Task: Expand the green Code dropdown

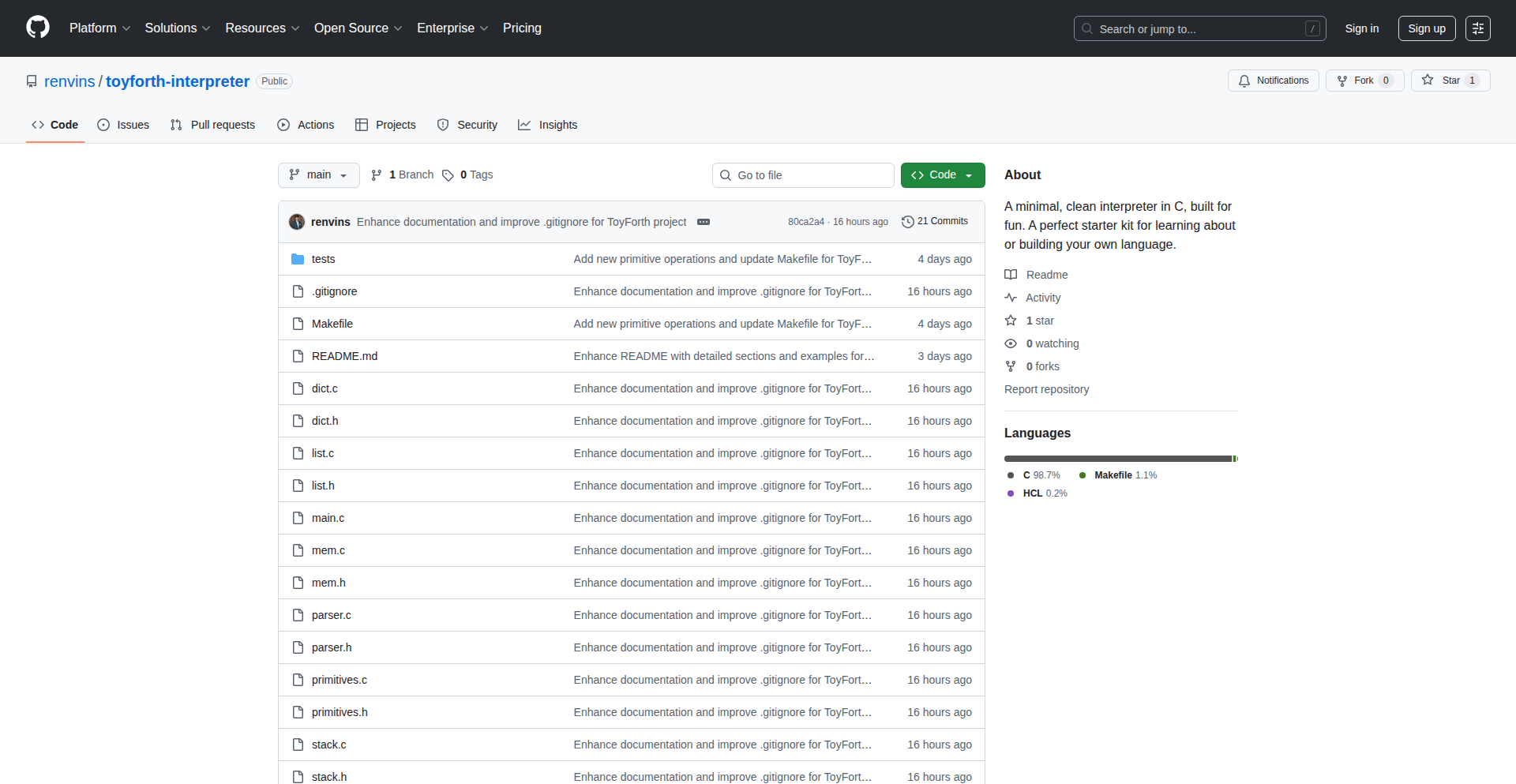Action: coord(942,175)
